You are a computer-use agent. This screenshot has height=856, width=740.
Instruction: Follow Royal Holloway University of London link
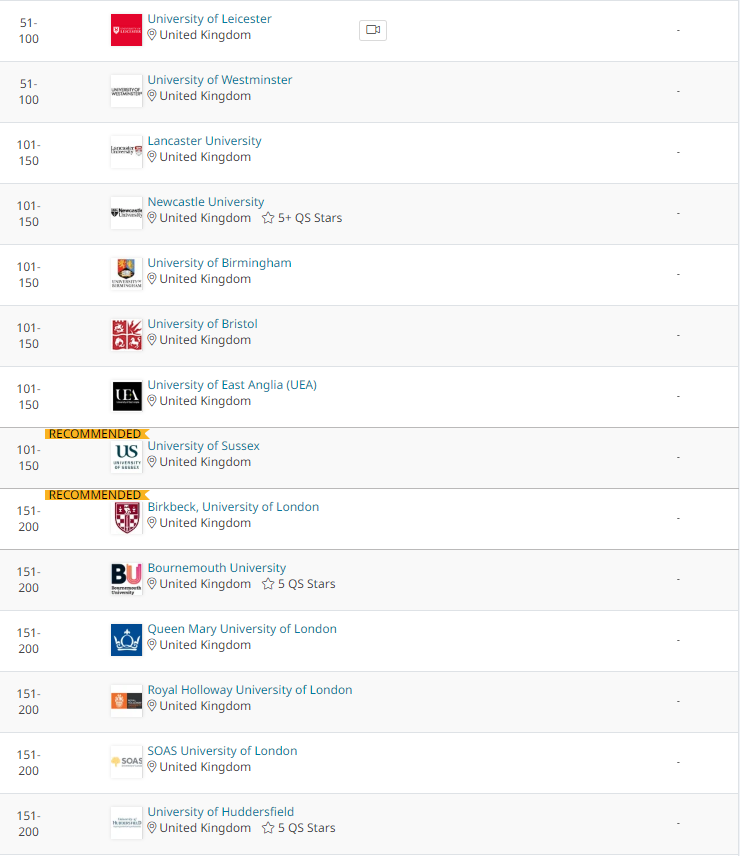pyautogui.click(x=249, y=690)
